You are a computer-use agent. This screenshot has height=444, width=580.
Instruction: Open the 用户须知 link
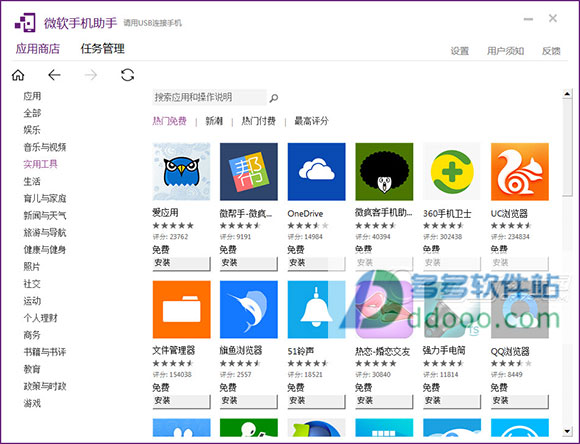pos(505,51)
